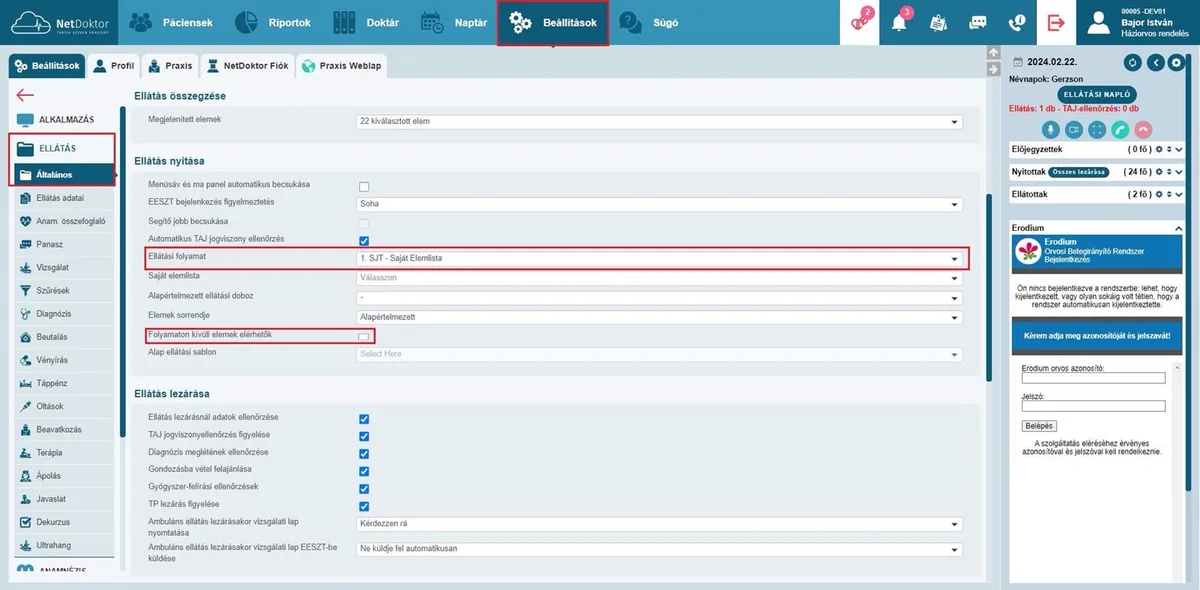Toggle TP lezárás figyelése checkbox
The image size is (1200, 590).
click(364, 506)
